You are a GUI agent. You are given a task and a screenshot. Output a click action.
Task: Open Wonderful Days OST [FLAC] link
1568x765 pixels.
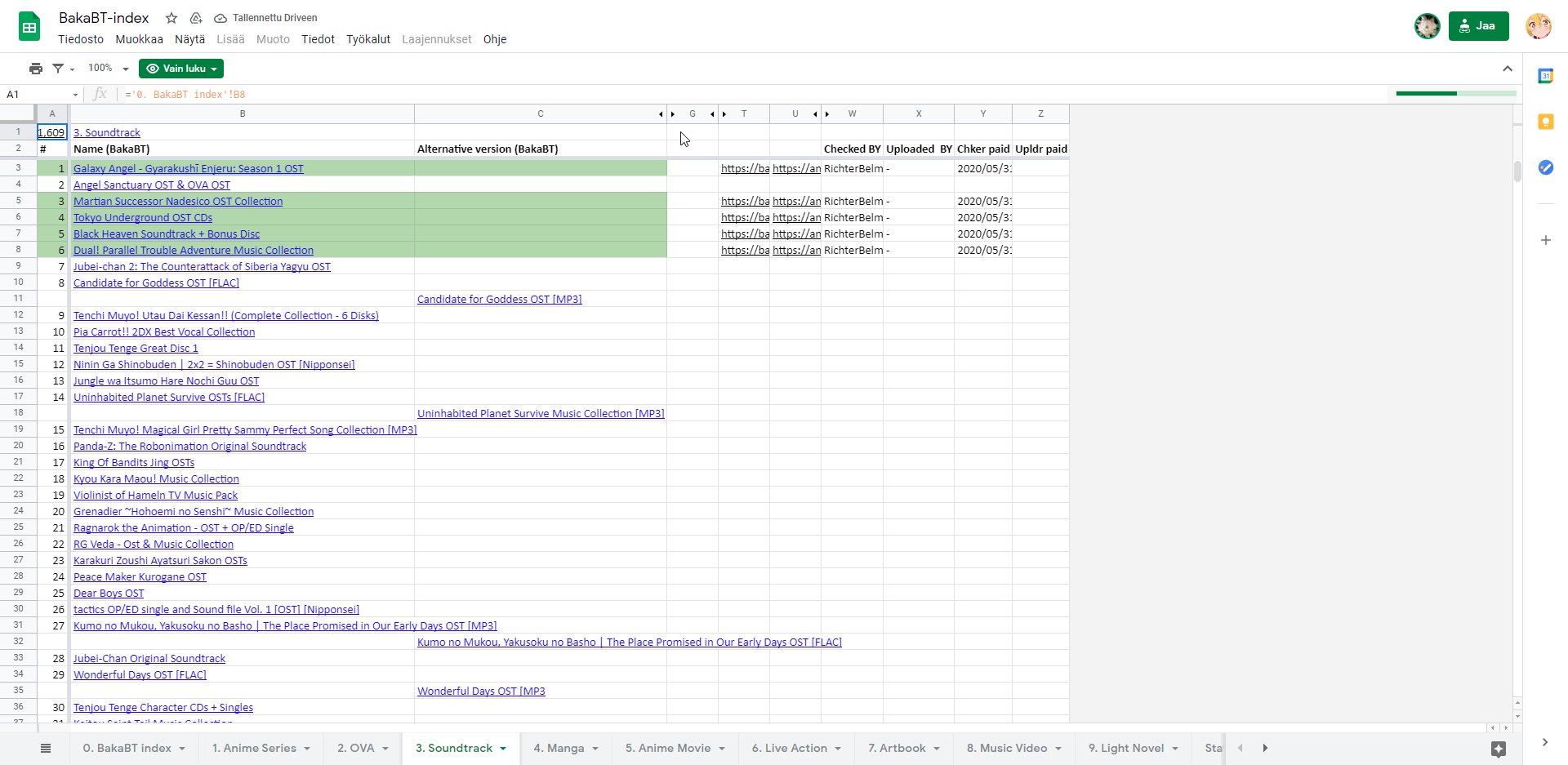tap(140, 675)
